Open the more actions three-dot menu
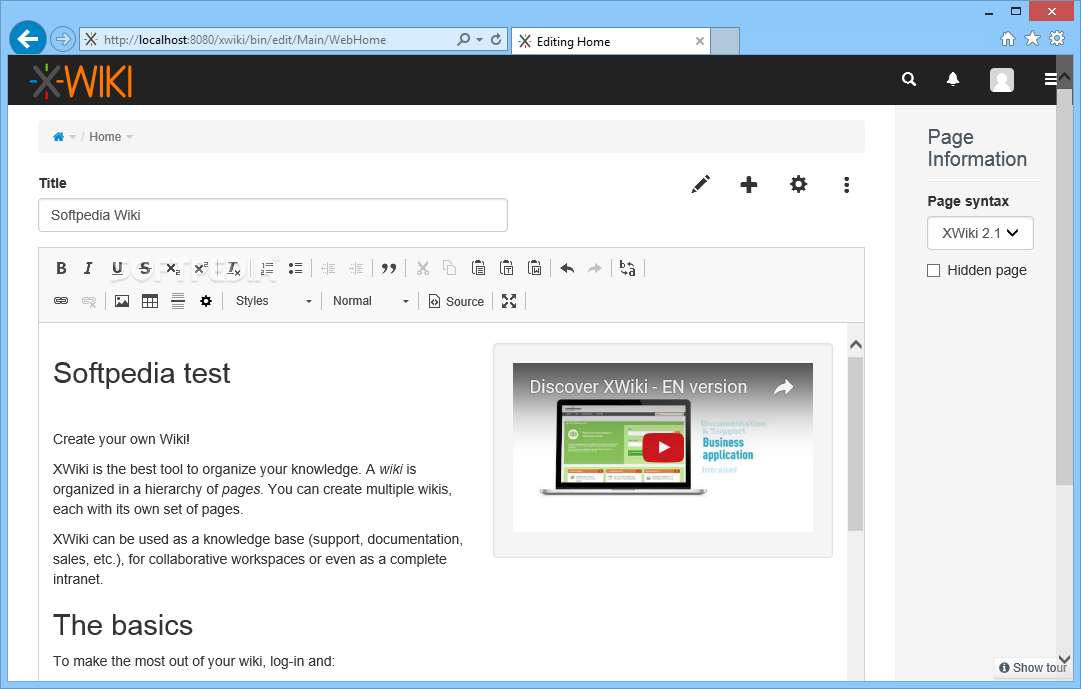This screenshot has height=689, width=1081. point(847,184)
